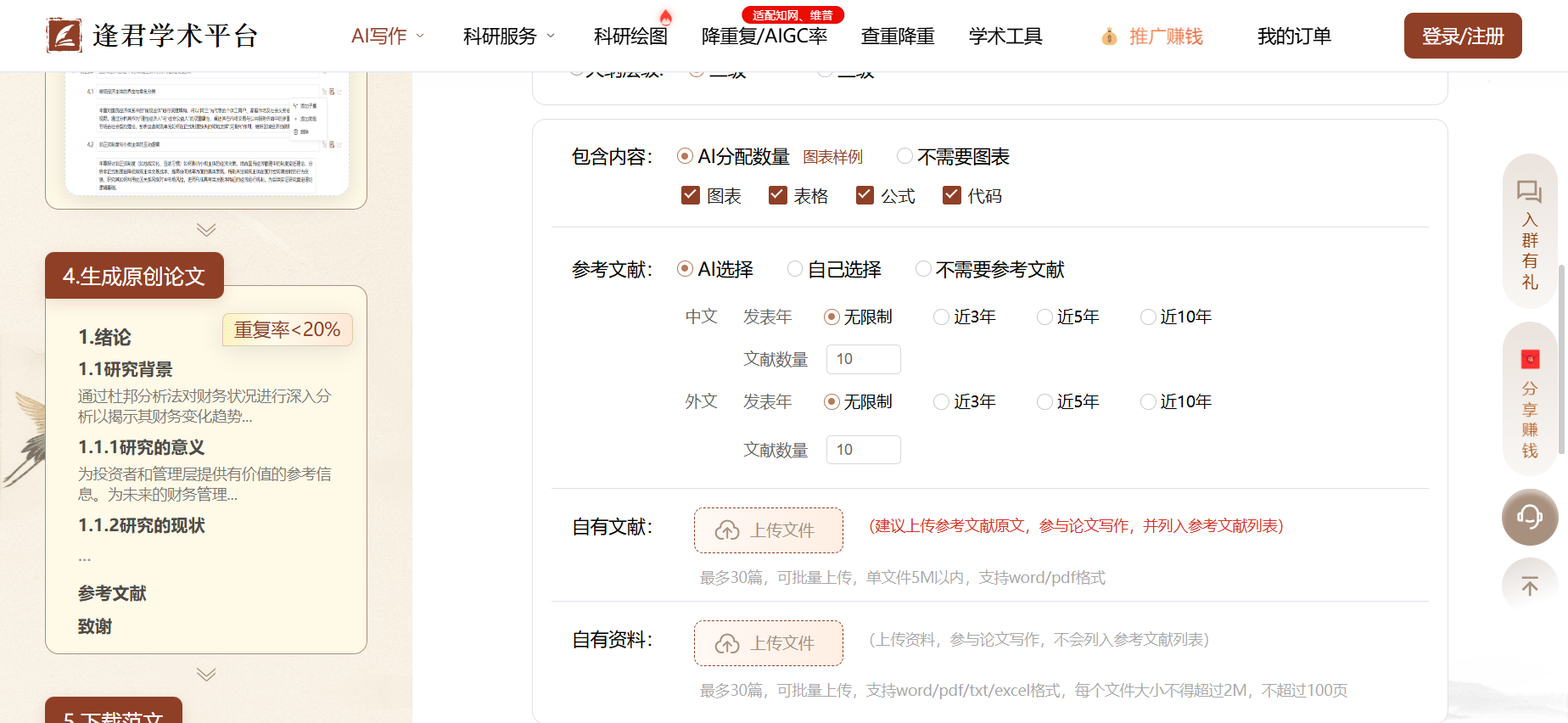
Task: Open the 图表样例 link
Action: [x=832, y=157]
